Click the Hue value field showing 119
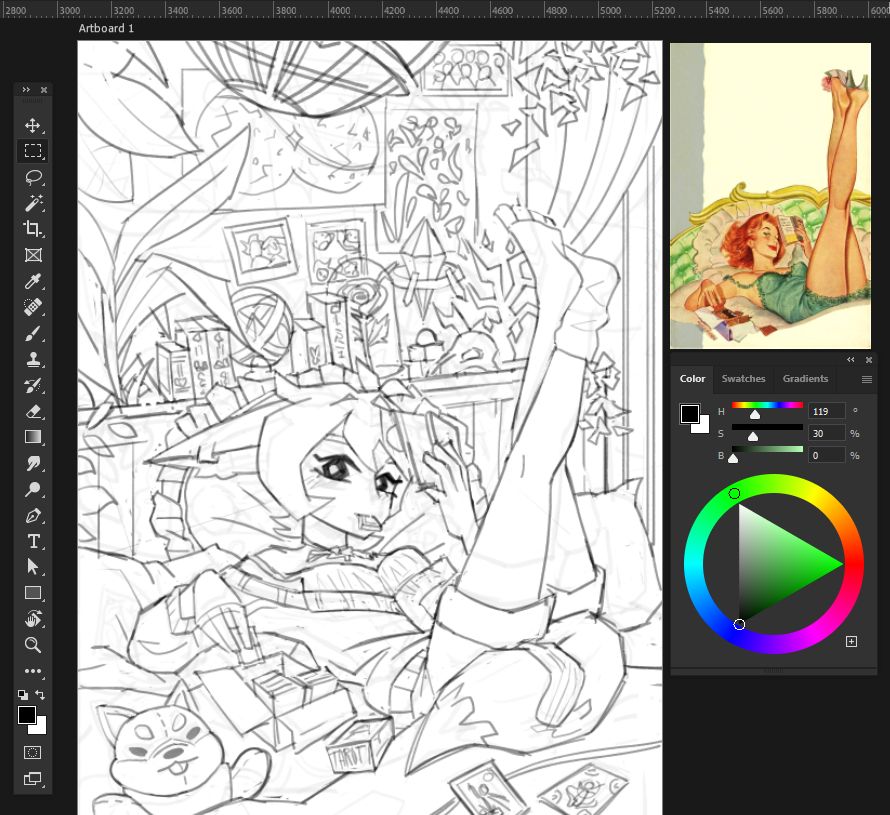Screen dimensions: 890x815 pyautogui.click(x=826, y=411)
